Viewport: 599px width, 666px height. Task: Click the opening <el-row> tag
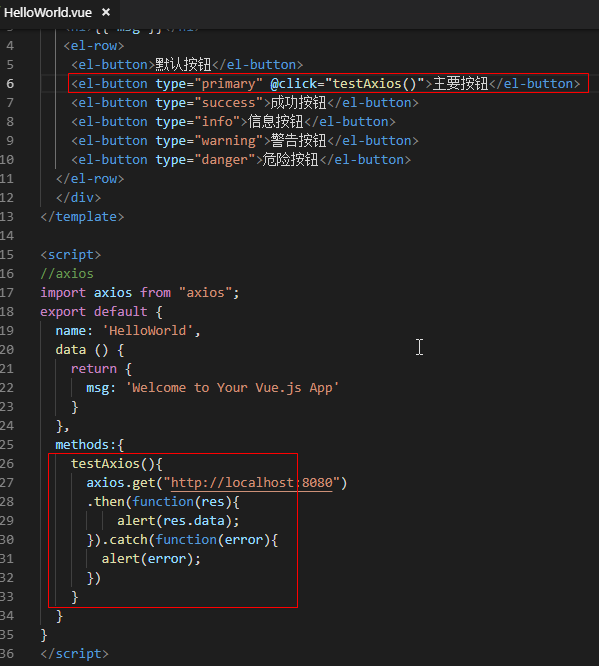coord(93,46)
